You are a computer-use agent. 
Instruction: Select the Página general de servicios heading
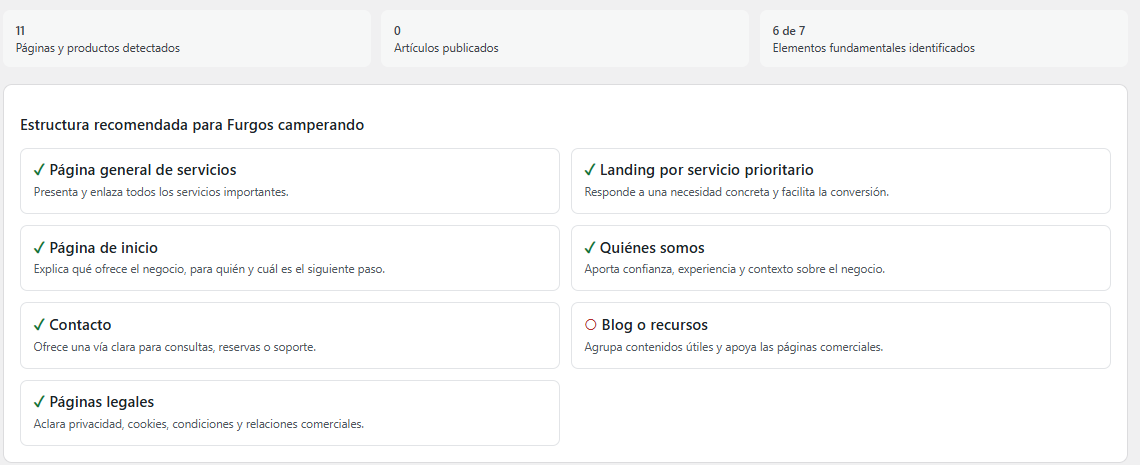pos(142,170)
